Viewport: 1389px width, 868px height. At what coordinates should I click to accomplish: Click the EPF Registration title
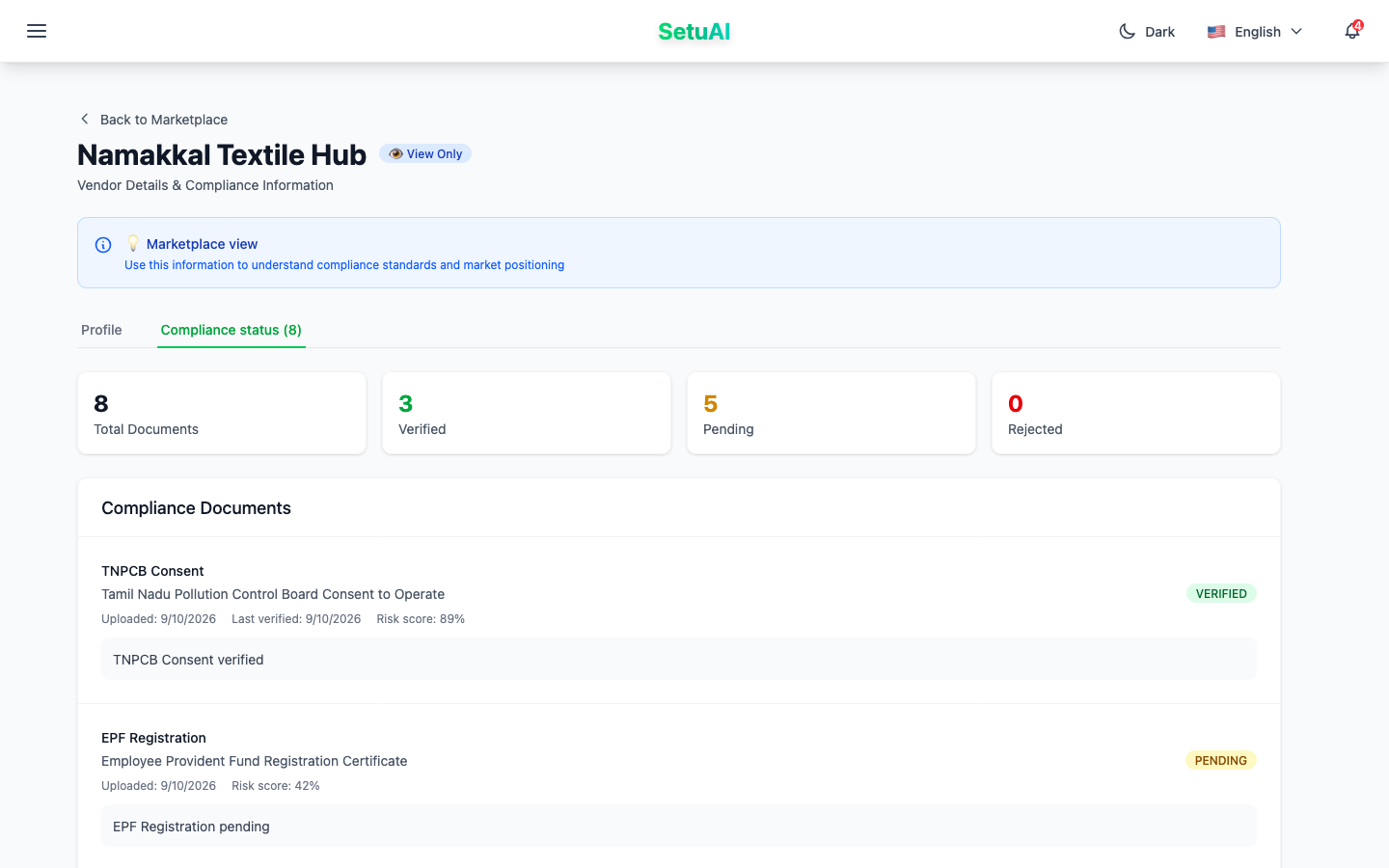click(x=153, y=738)
